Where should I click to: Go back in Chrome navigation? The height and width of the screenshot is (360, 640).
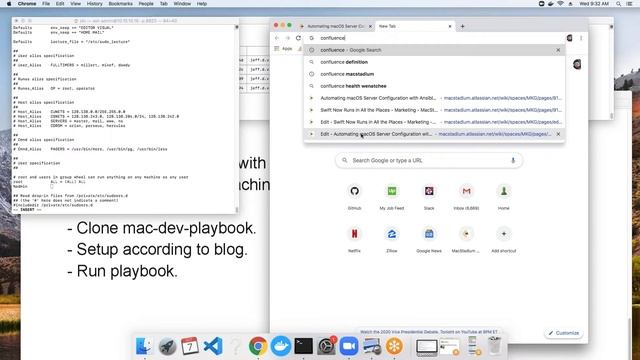(277, 38)
